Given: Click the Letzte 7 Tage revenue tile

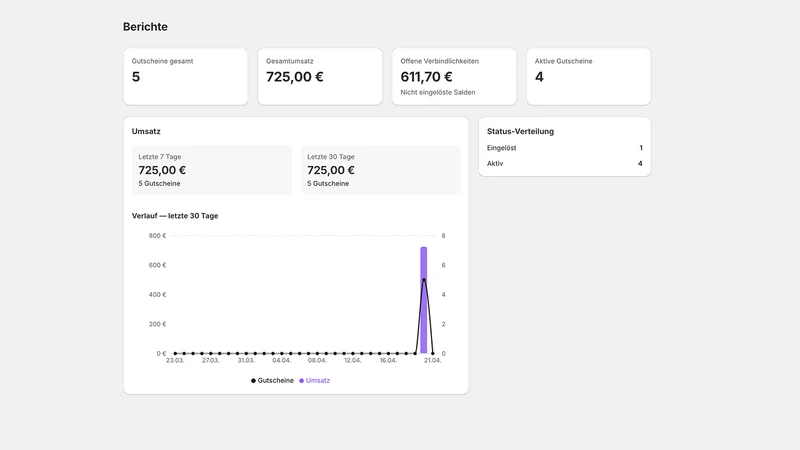Looking at the screenshot, I should 212,170.
